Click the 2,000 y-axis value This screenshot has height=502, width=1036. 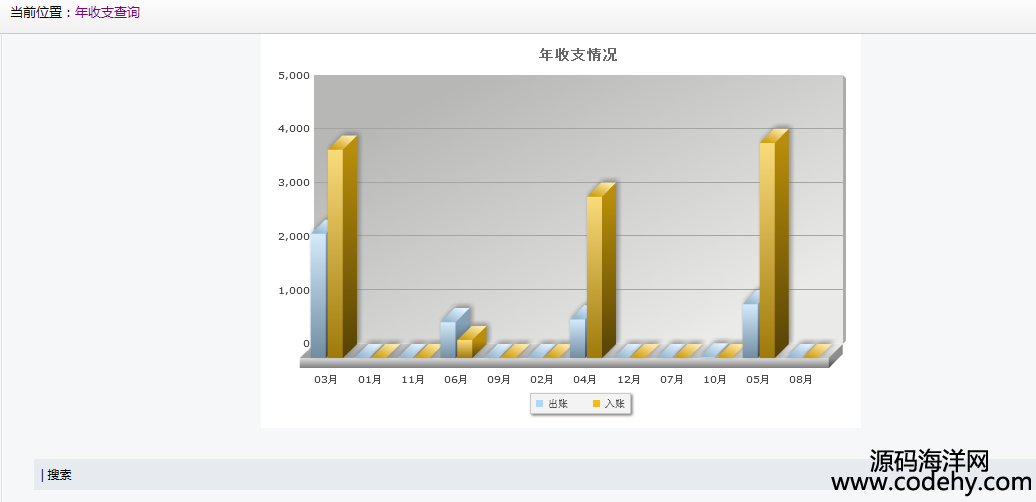[x=294, y=236]
